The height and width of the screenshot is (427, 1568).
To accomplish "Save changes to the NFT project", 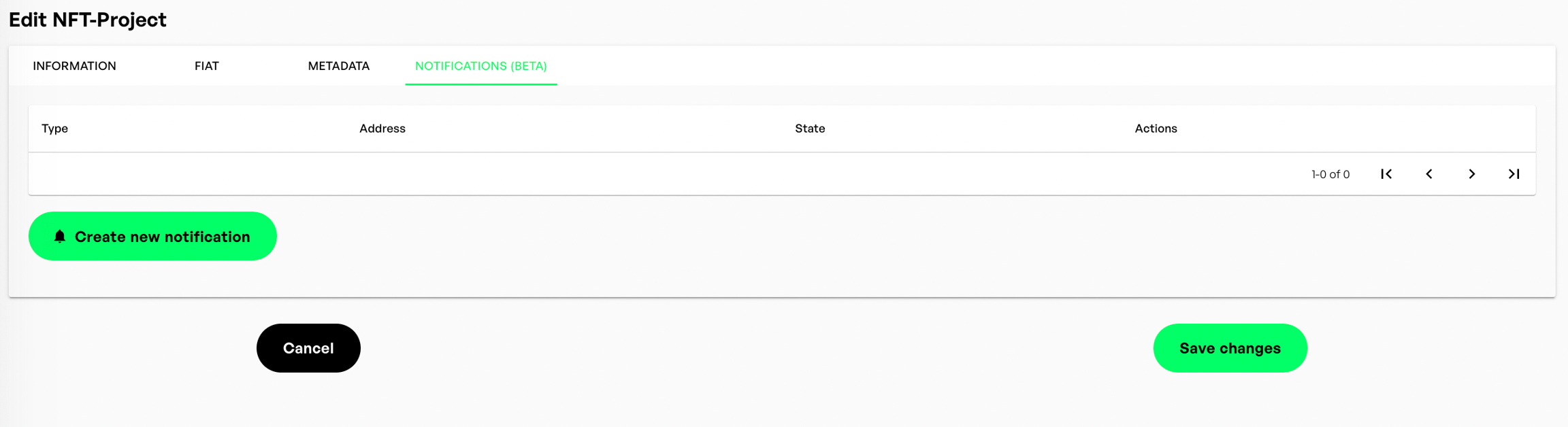I will tap(1230, 348).
